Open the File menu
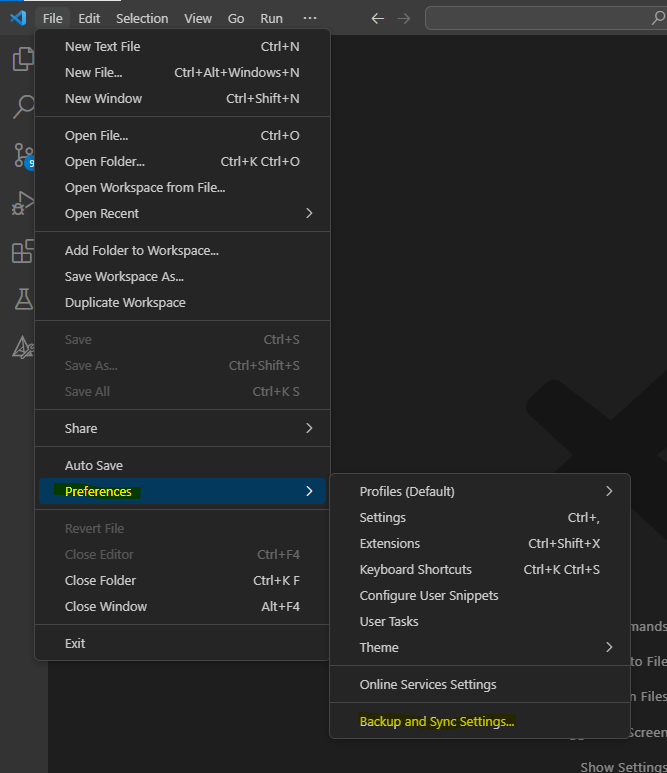This screenshot has height=773, width=667. (x=52, y=18)
